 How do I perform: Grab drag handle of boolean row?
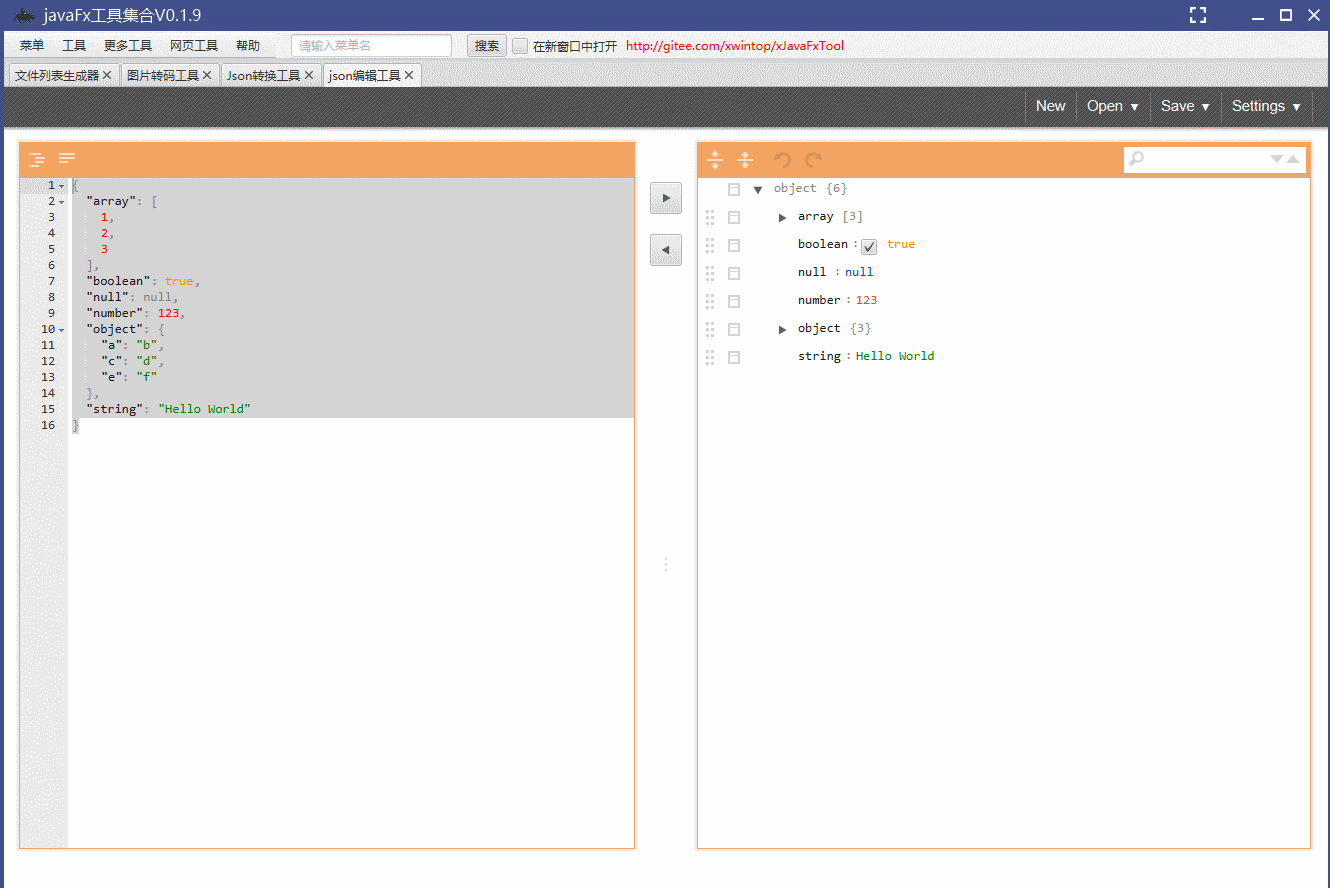[711, 245]
